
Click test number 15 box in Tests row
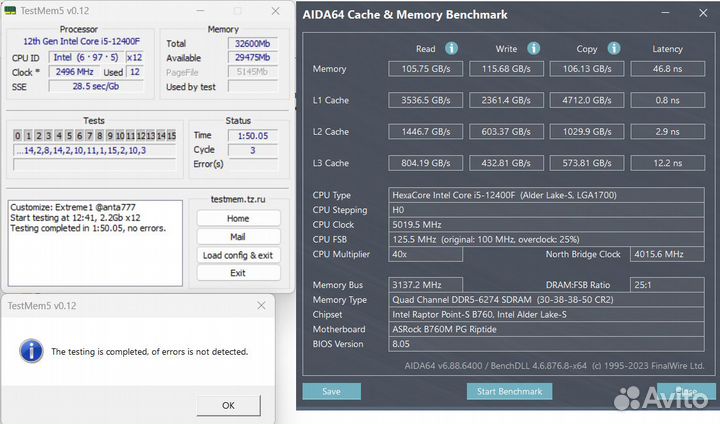171,136
